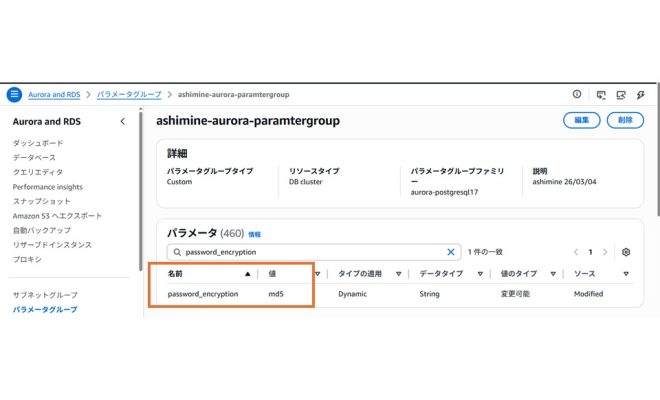Image resolution: width=660 pixels, height=400 pixels.
Task: Sort the ソース column
Action: click(626, 273)
